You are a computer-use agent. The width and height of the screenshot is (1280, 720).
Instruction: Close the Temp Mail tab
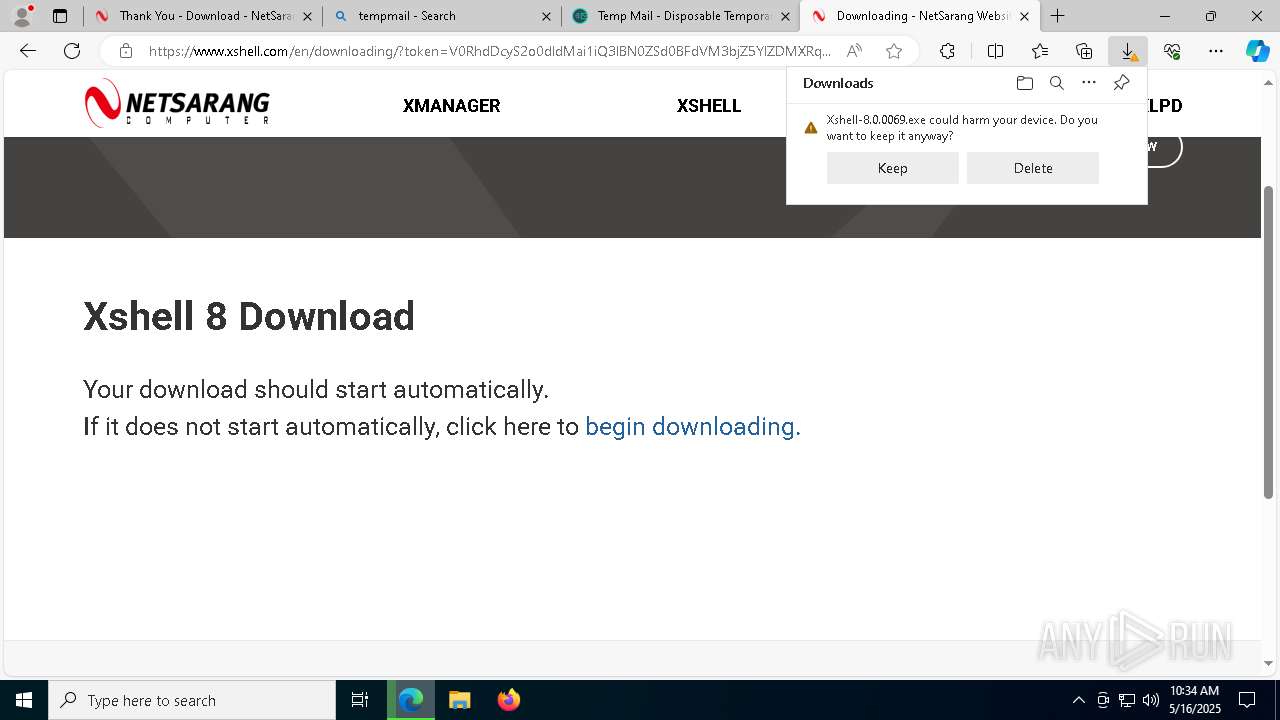pyautogui.click(x=785, y=16)
